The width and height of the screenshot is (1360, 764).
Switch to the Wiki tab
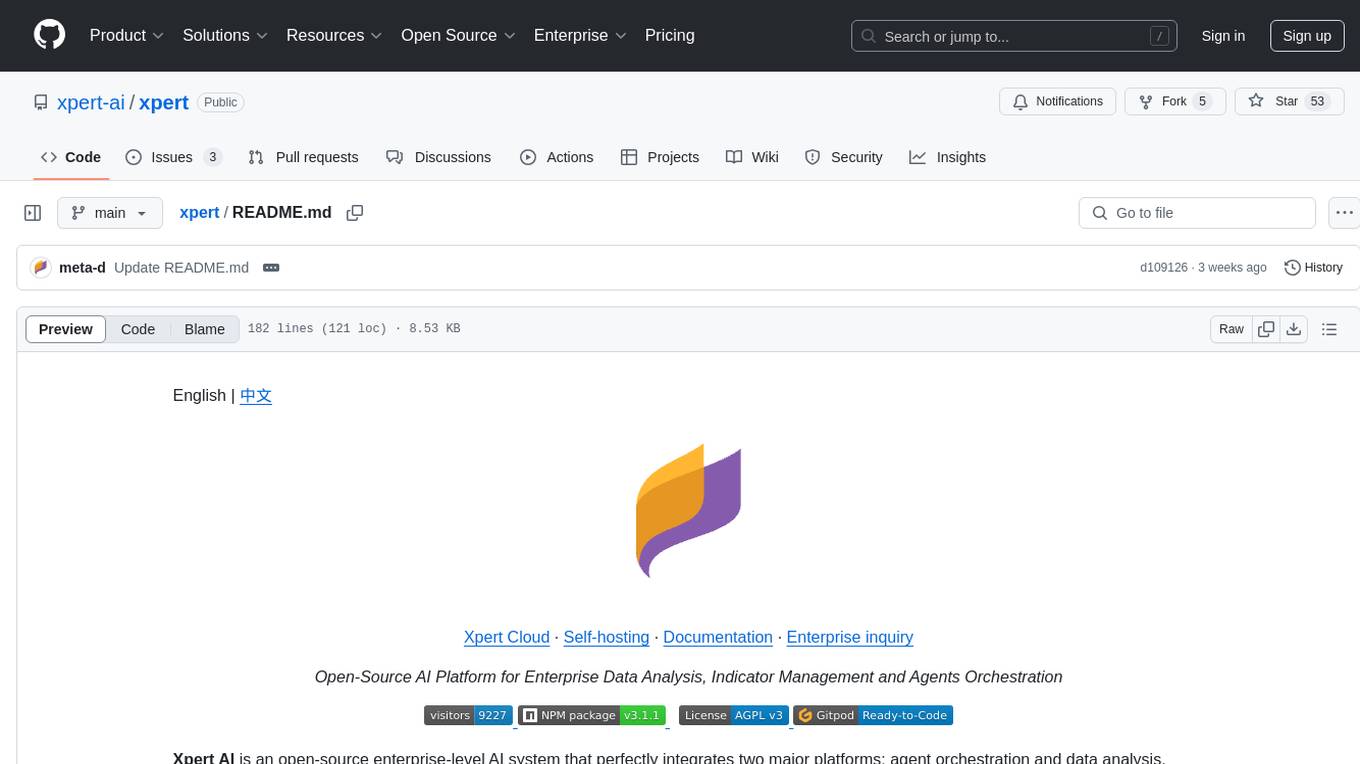tap(752, 157)
